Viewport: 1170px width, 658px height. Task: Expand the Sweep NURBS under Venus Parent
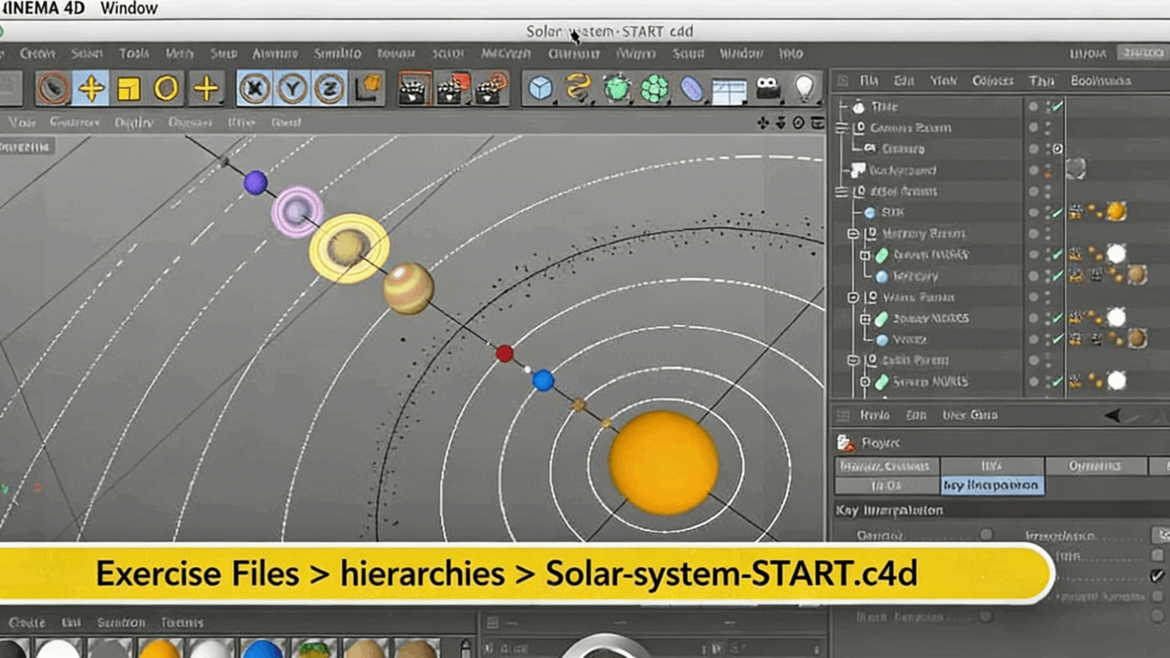[865, 319]
